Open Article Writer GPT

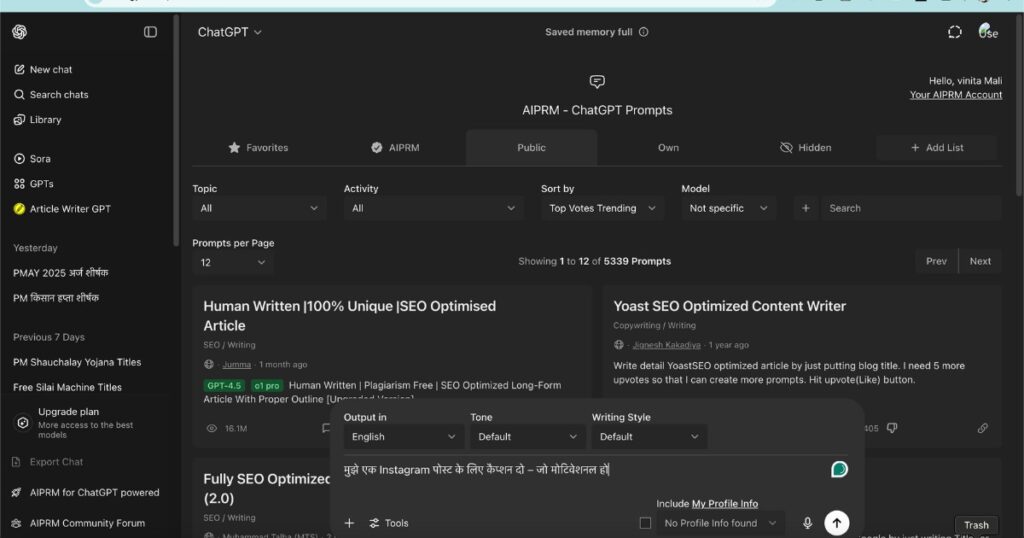point(62,209)
